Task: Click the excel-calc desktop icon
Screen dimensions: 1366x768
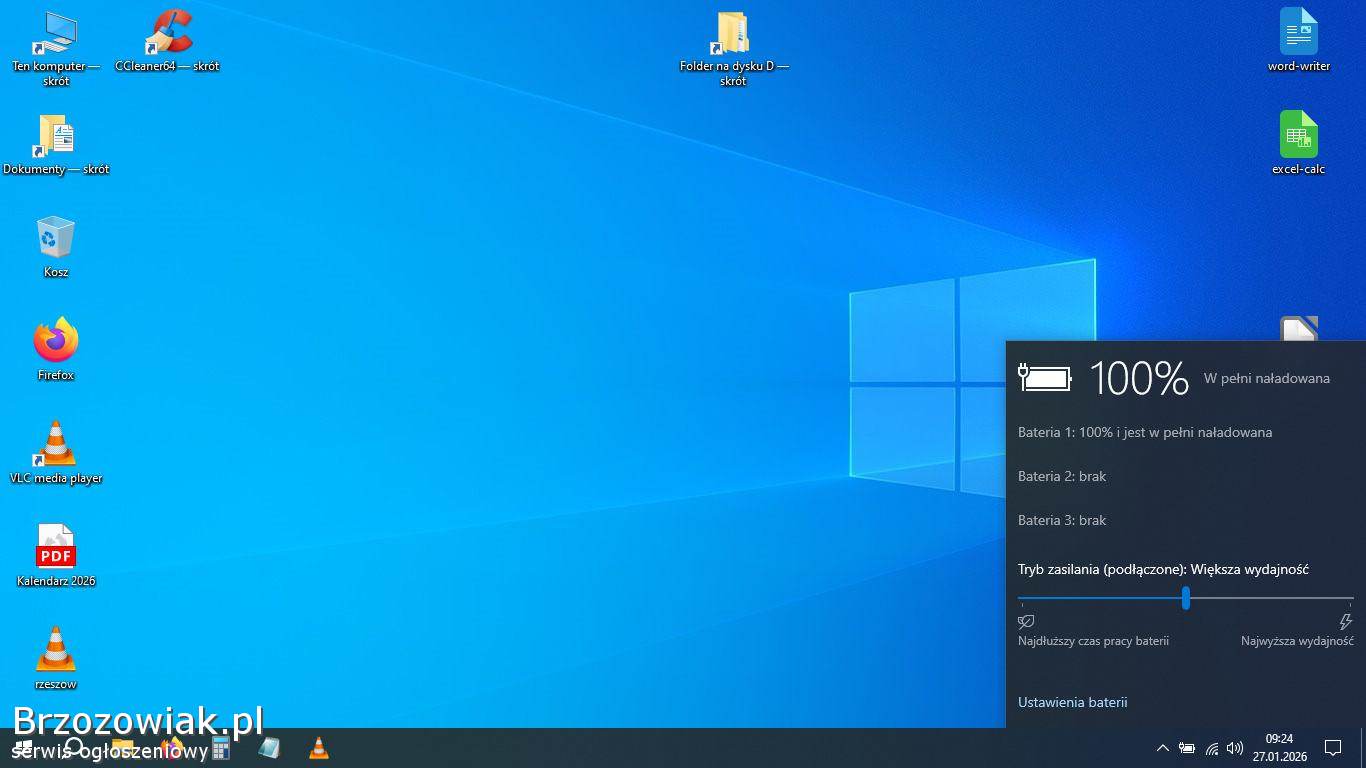Action: tap(1298, 136)
